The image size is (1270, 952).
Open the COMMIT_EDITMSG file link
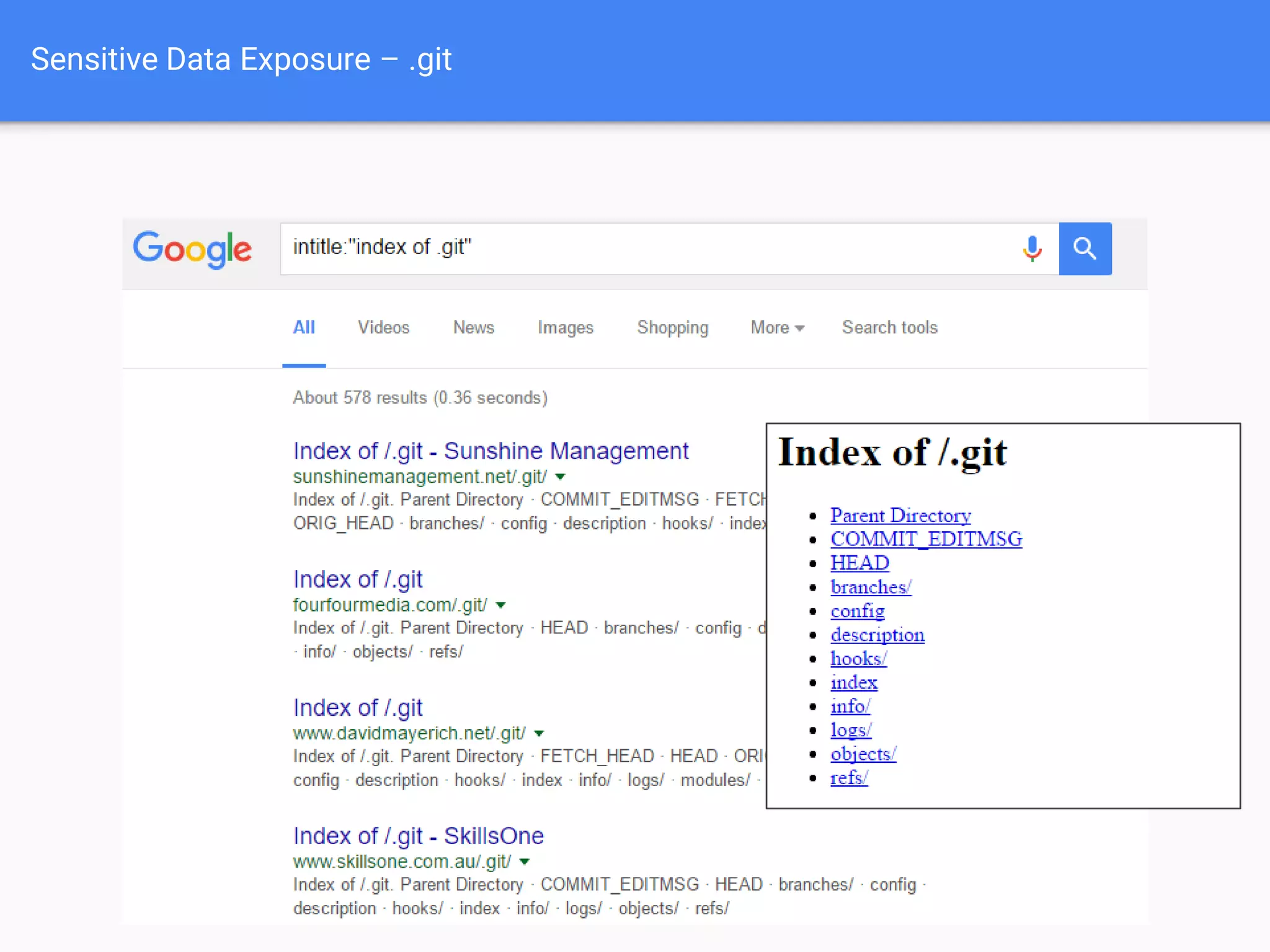click(926, 539)
